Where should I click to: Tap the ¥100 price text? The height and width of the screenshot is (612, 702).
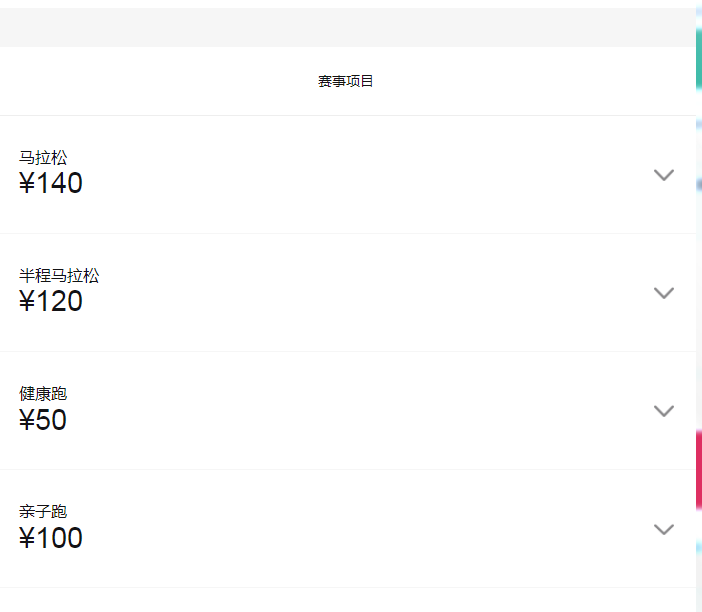click(51, 538)
